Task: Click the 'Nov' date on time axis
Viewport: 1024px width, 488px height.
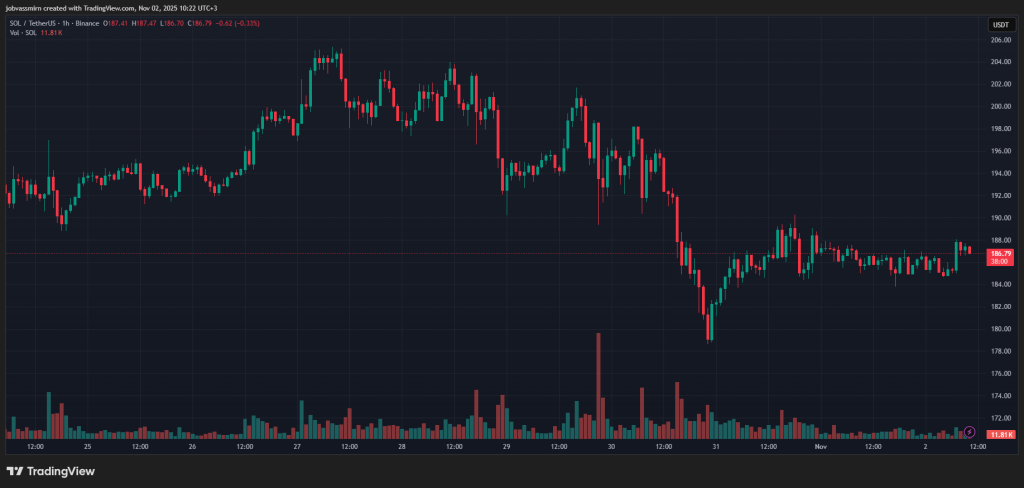Action: tap(821, 447)
